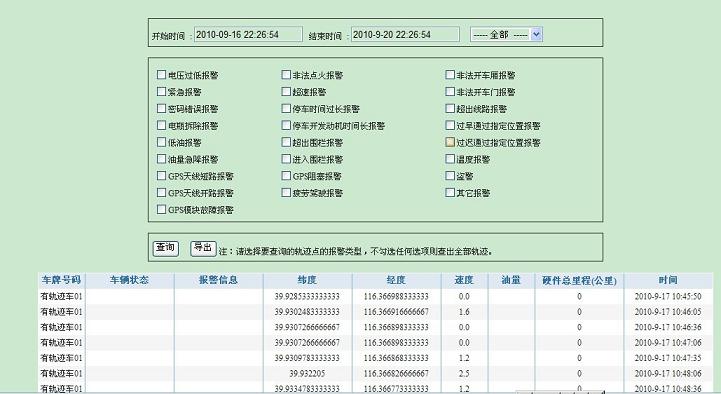Check the 超速报警 option
The image size is (721, 394).
[286, 91]
